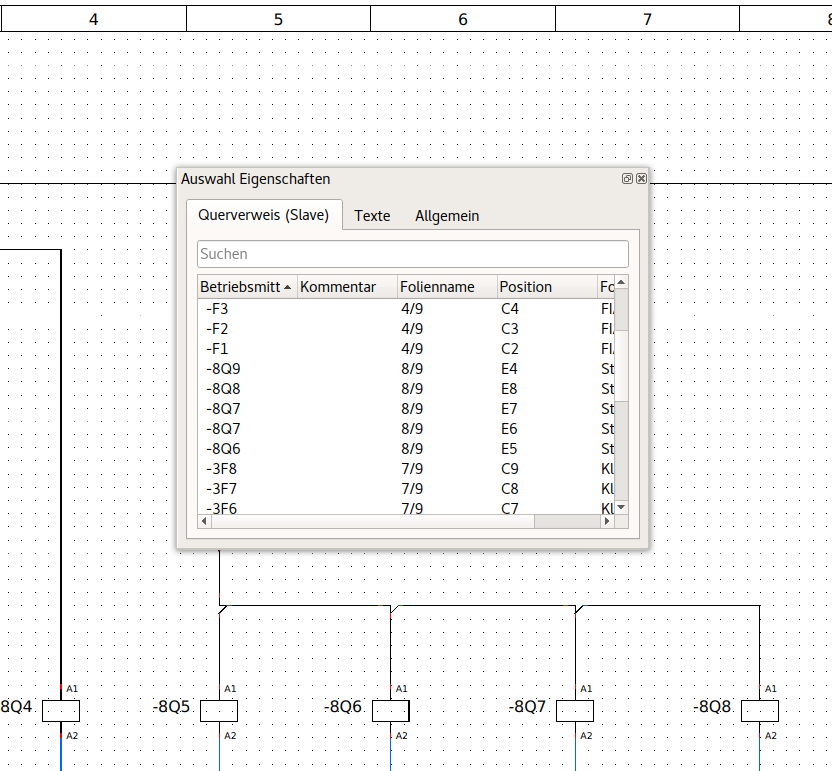
Task: Select the -8Q6 row in the table
Action: click(406, 449)
